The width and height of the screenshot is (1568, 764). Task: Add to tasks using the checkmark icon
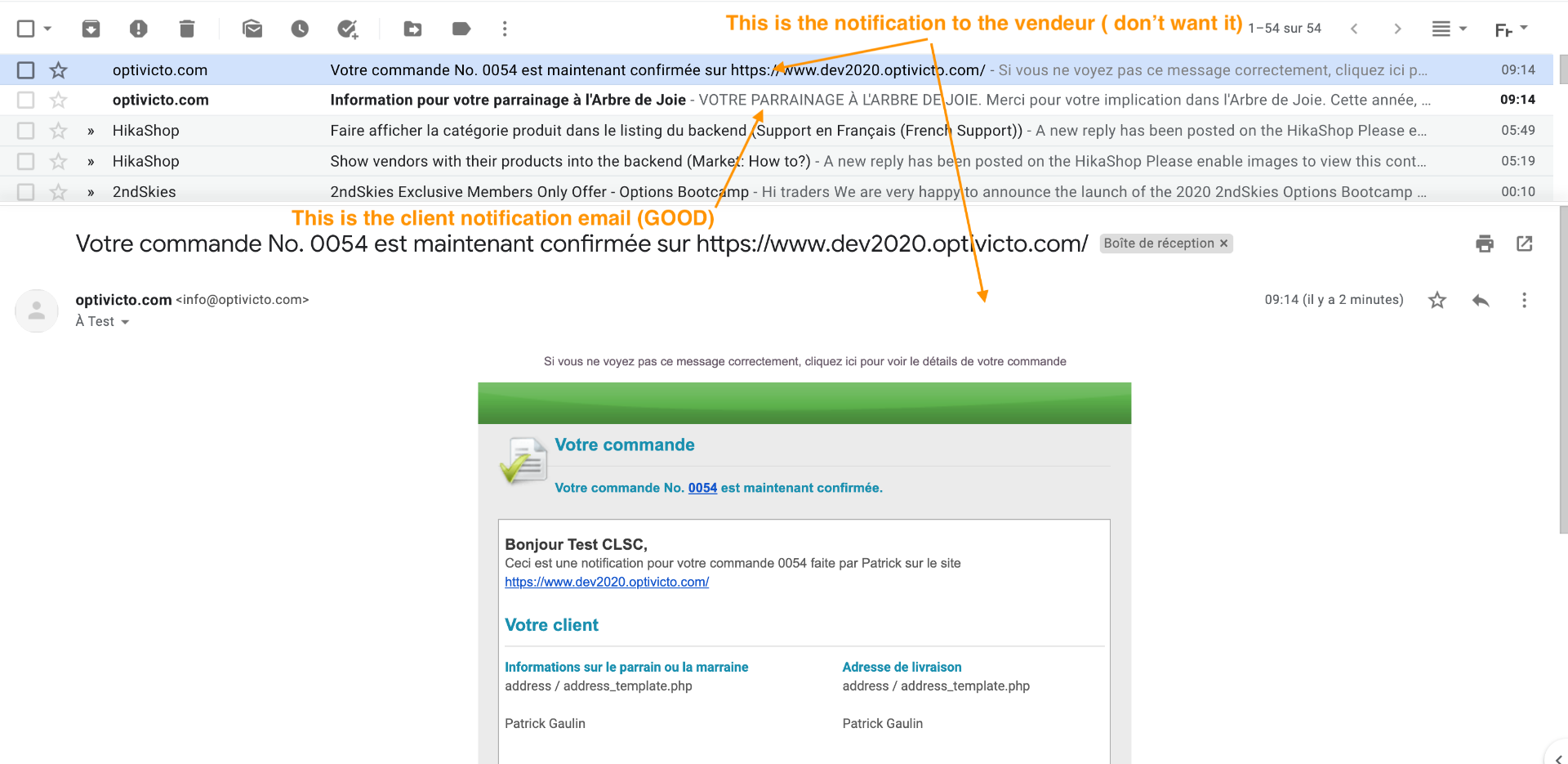pos(348,29)
